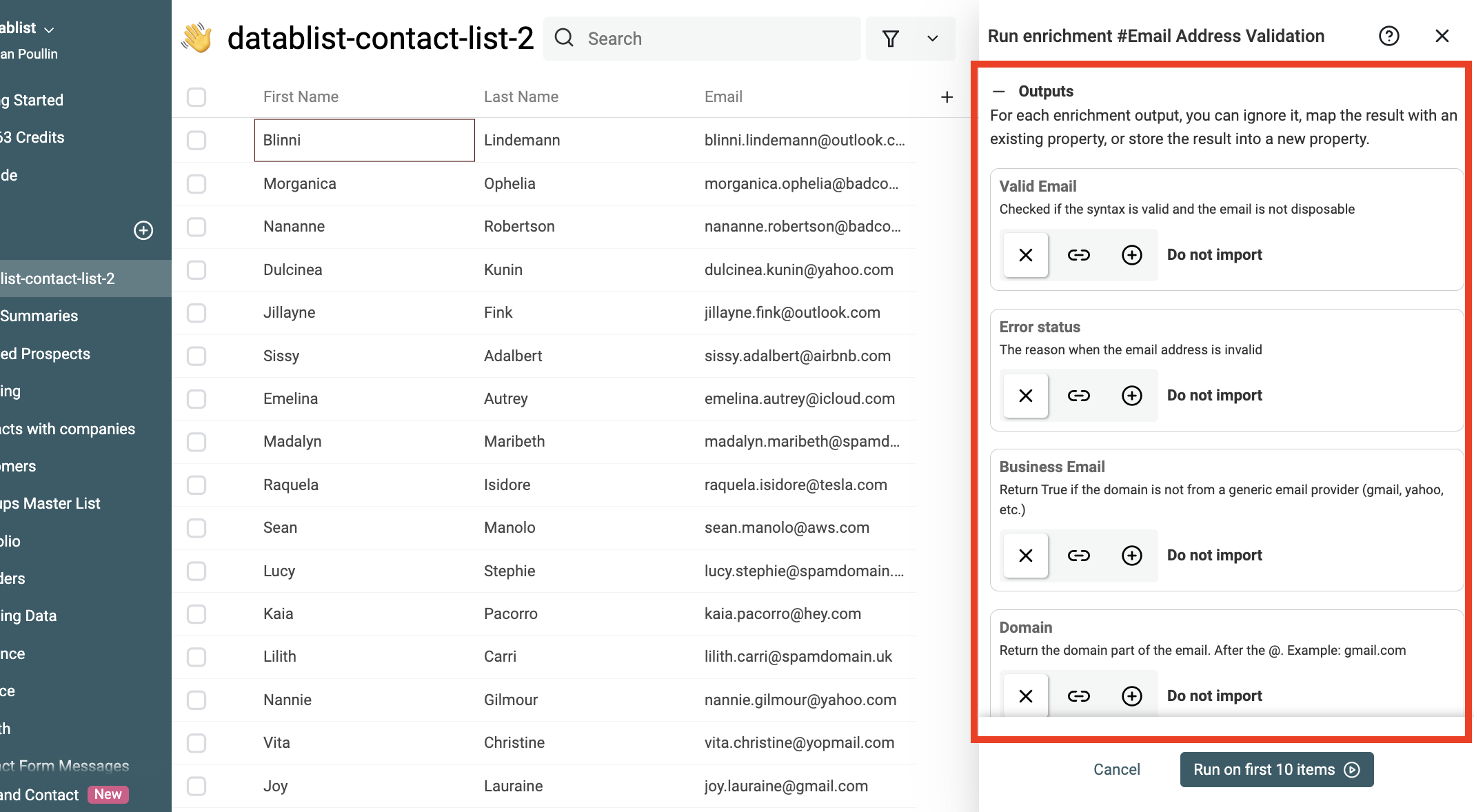Select the datablist-contact-list-2 menu item
This screenshot has width=1474, height=812.
(58, 278)
